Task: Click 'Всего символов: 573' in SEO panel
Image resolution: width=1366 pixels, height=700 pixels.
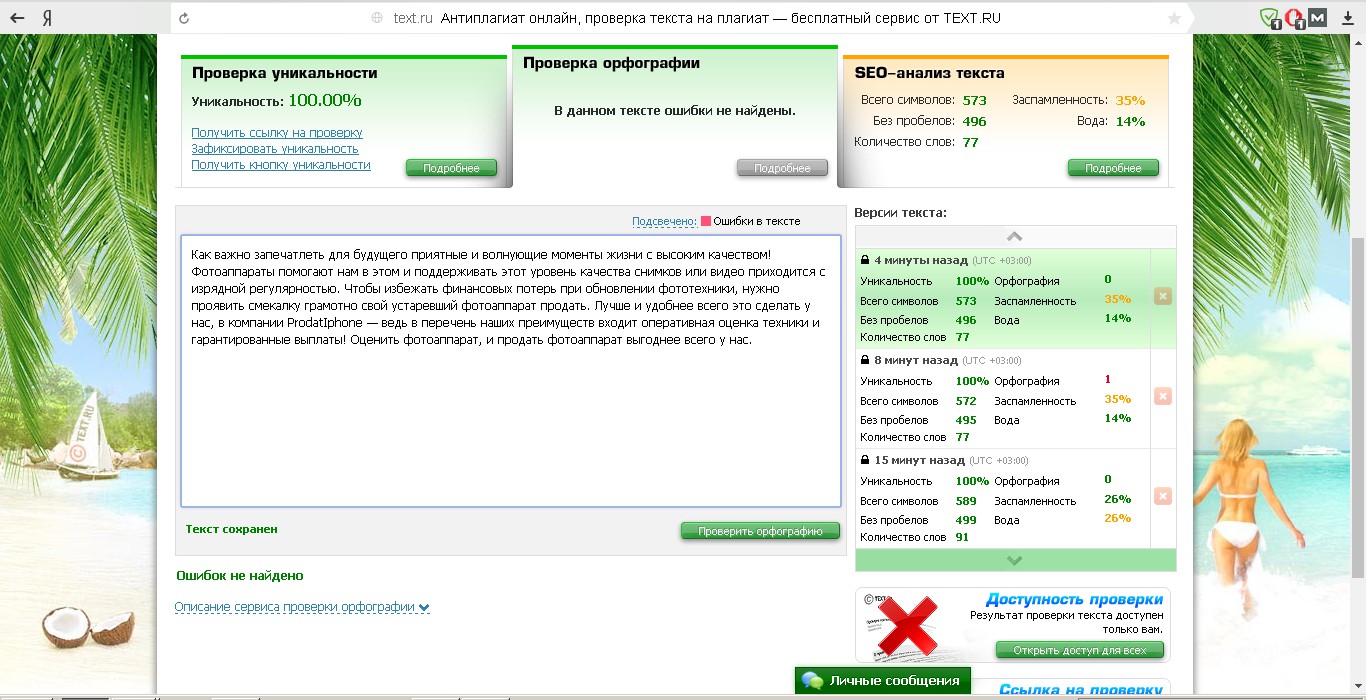Action: pos(924,100)
